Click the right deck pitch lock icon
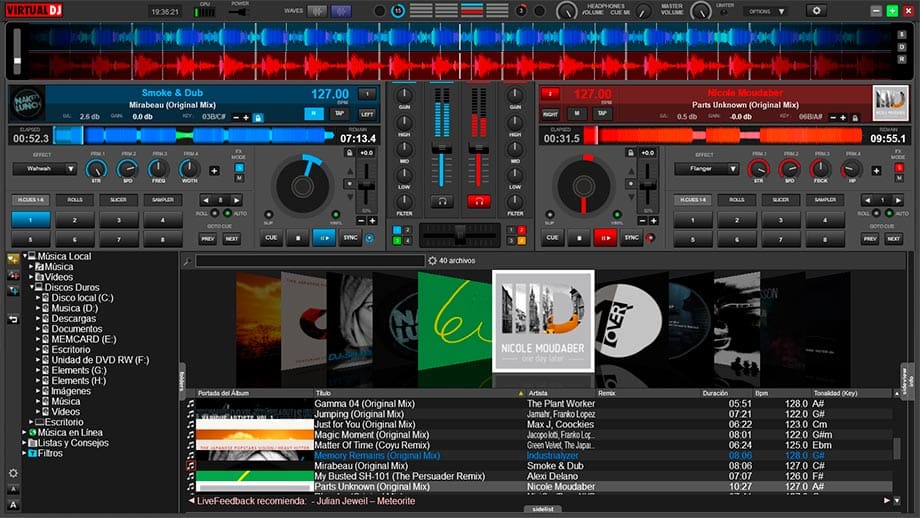Viewport: 920px width, 518px height. click(630, 153)
